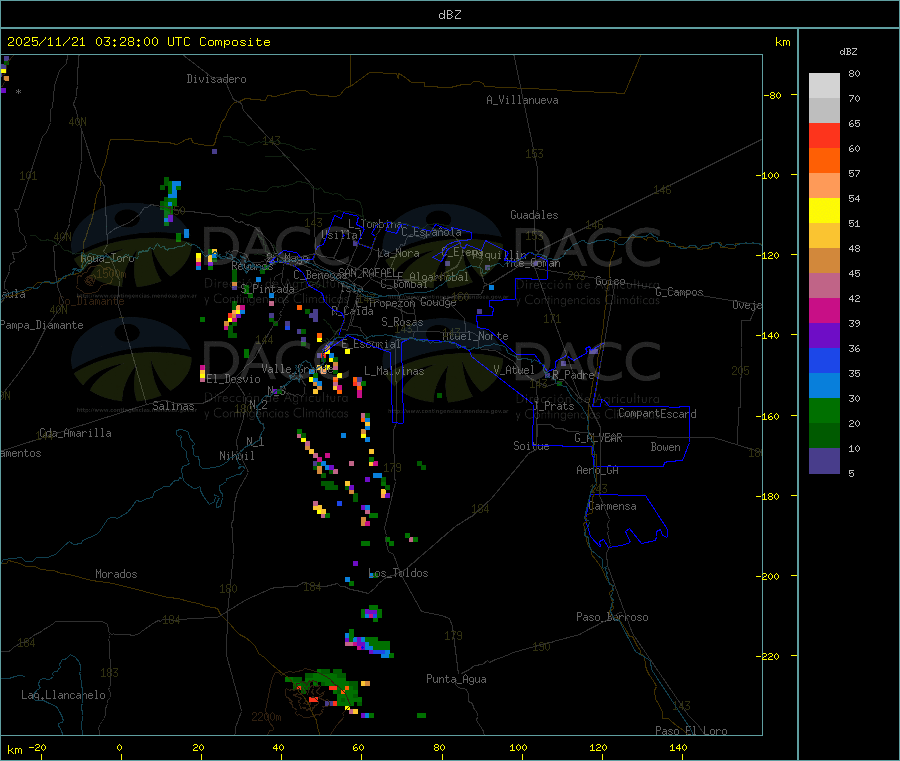Click the Pampa_Diamante label

42,325
